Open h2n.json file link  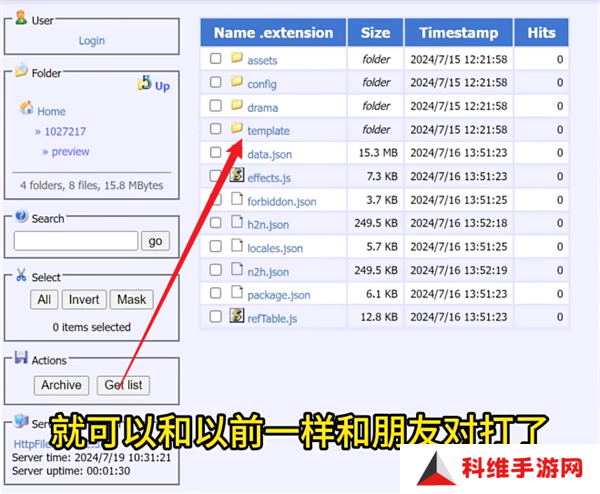pos(268,225)
